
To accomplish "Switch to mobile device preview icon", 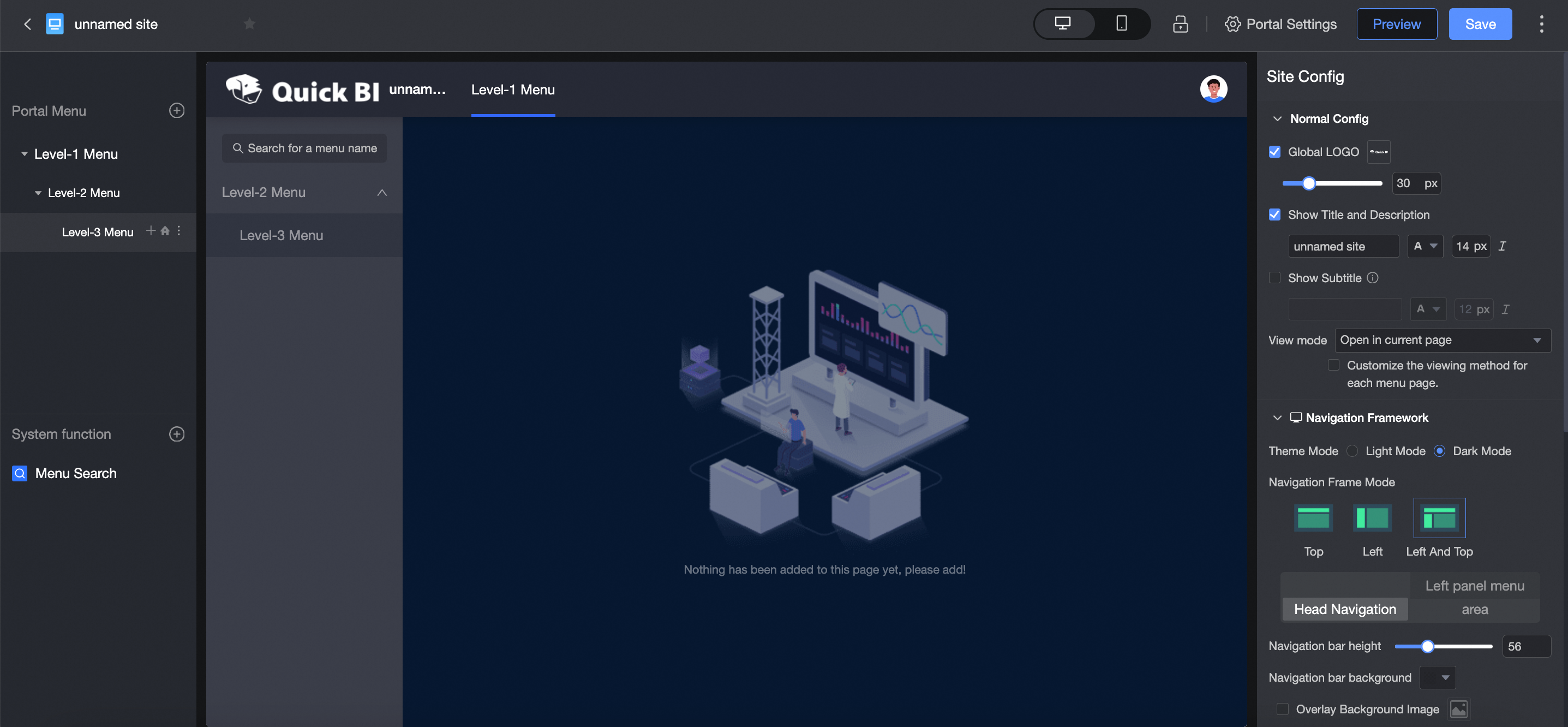I will [x=1121, y=24].
